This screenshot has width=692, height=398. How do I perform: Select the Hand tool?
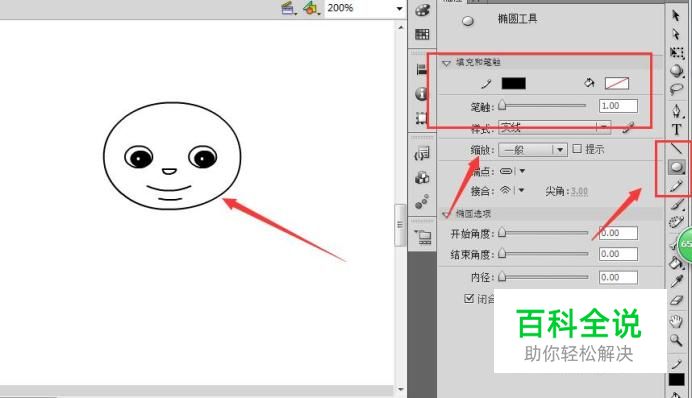click(x=676, y=321)
